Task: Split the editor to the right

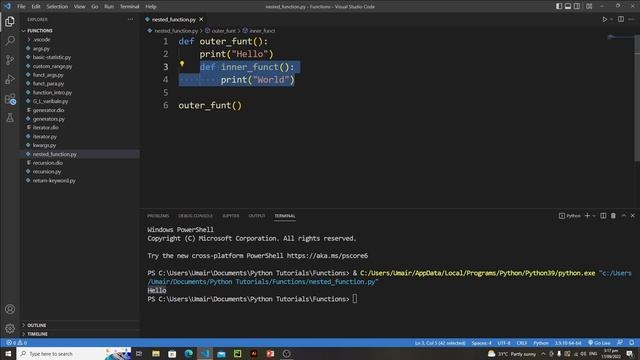Action: 621,19
